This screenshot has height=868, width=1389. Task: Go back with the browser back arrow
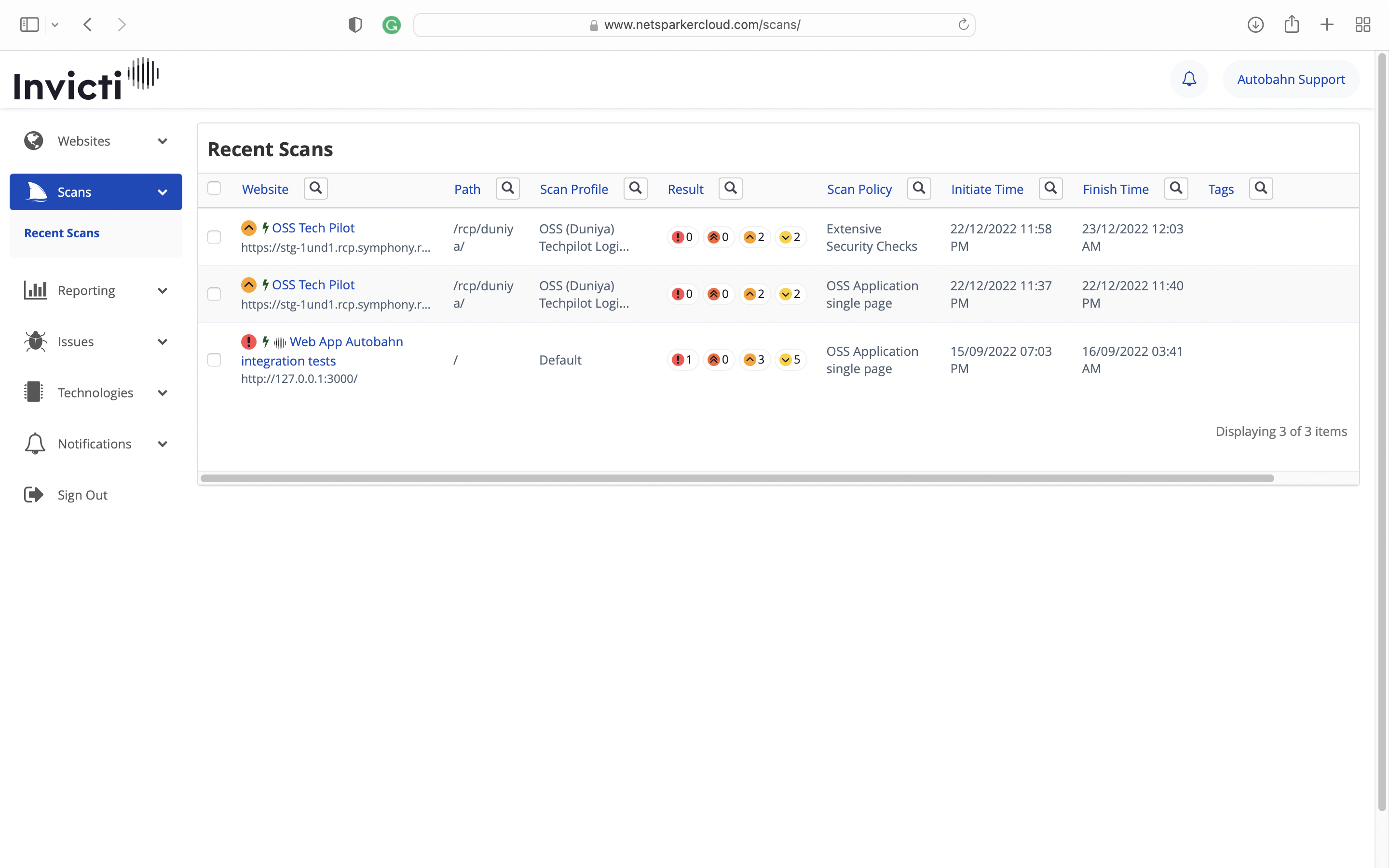coord(88,25)
